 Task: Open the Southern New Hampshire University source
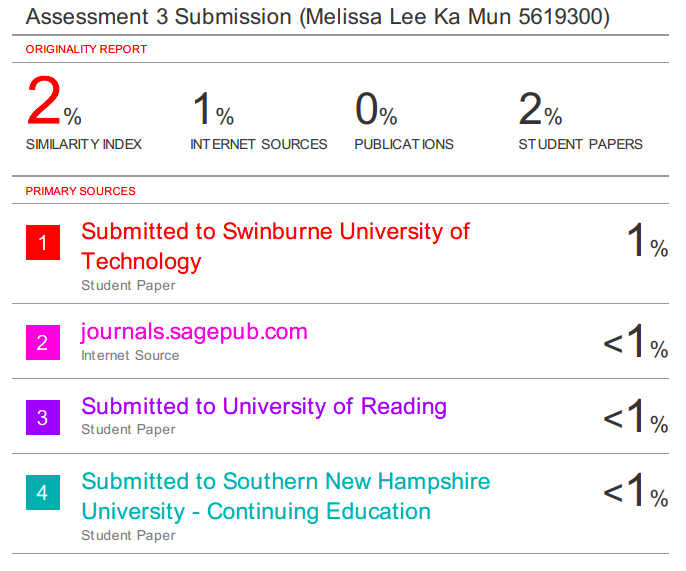click(285, 496)
